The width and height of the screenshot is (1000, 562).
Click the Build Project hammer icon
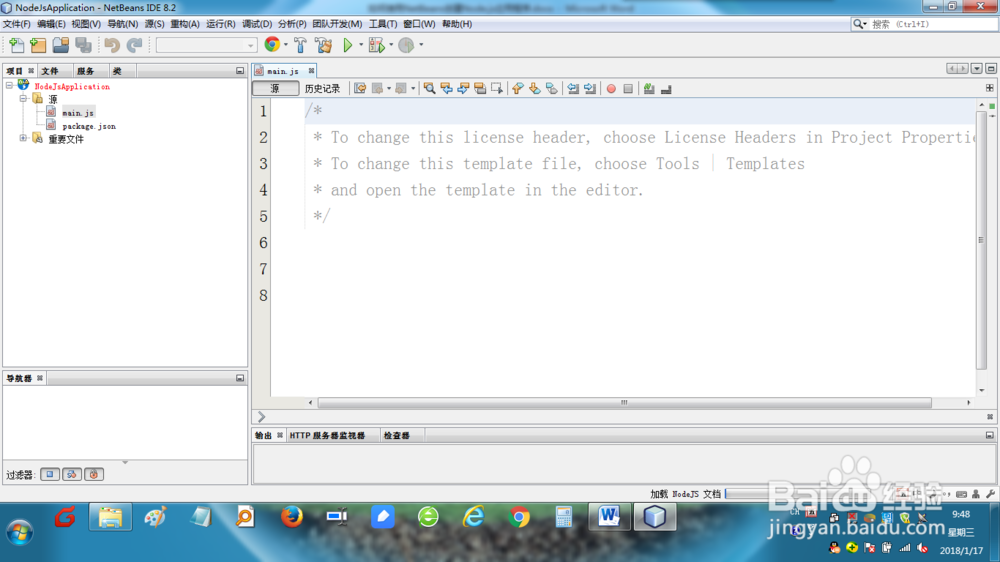coord(300,45)
